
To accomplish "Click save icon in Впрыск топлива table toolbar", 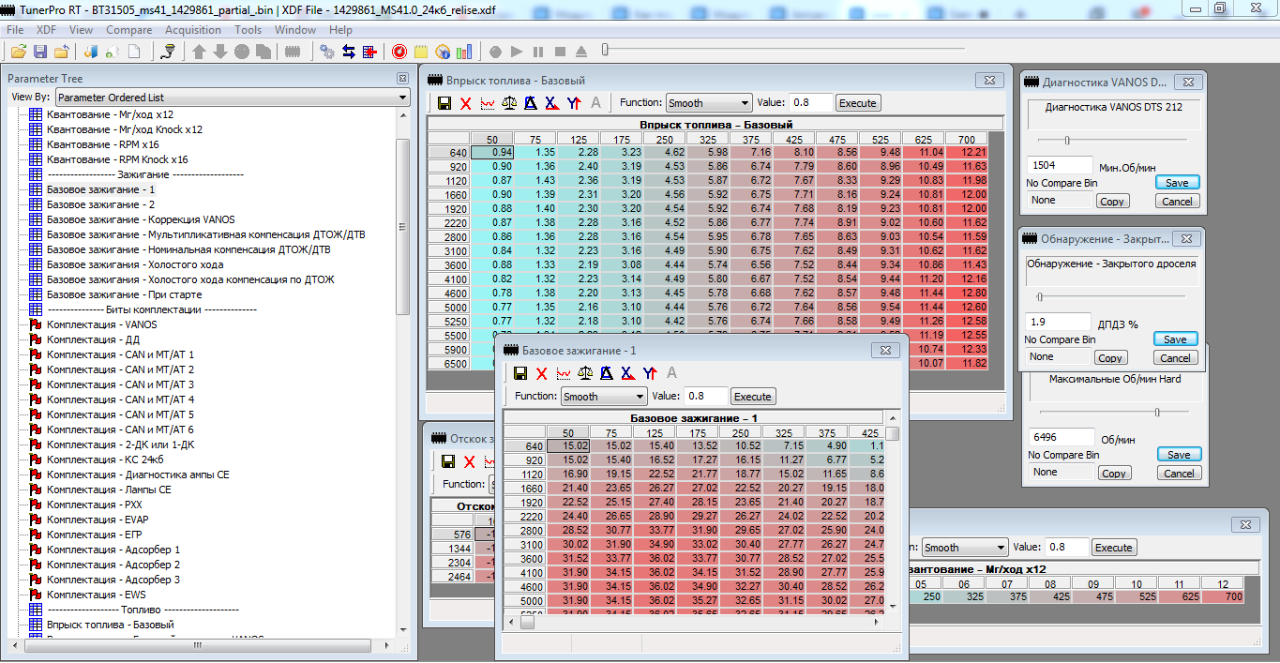I will (445, 103).
